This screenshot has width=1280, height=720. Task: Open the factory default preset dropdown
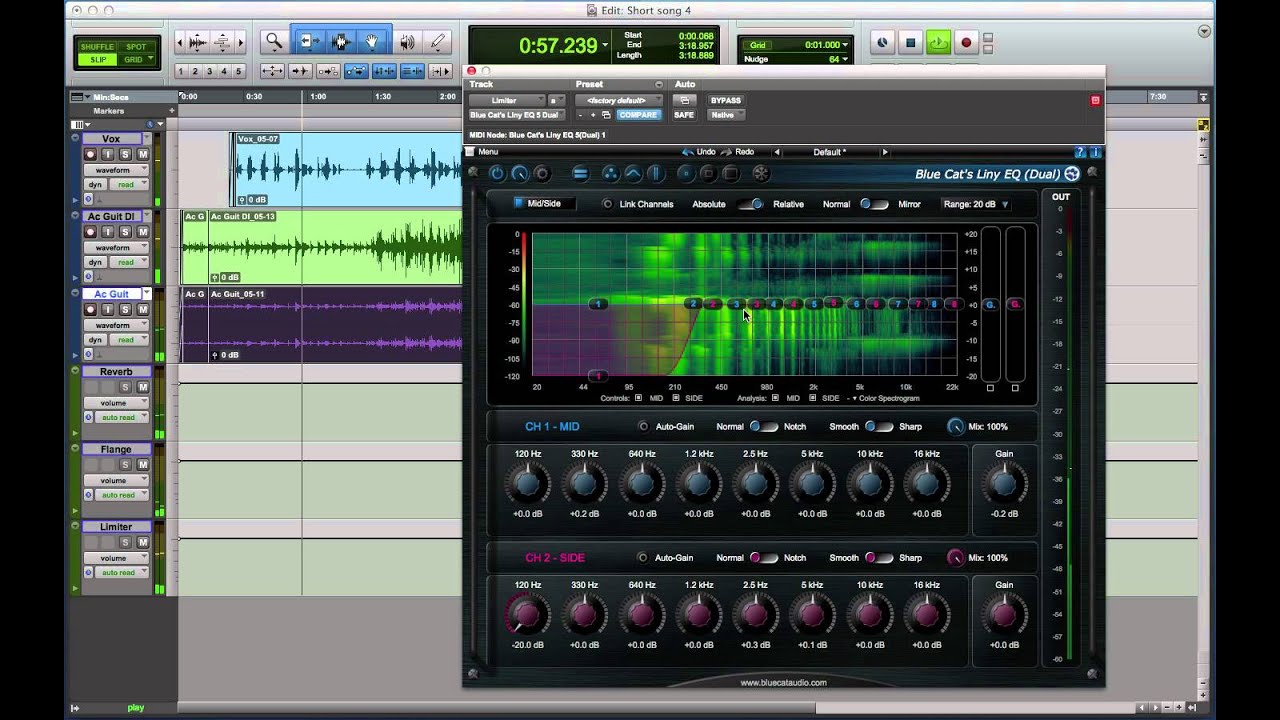618,100
